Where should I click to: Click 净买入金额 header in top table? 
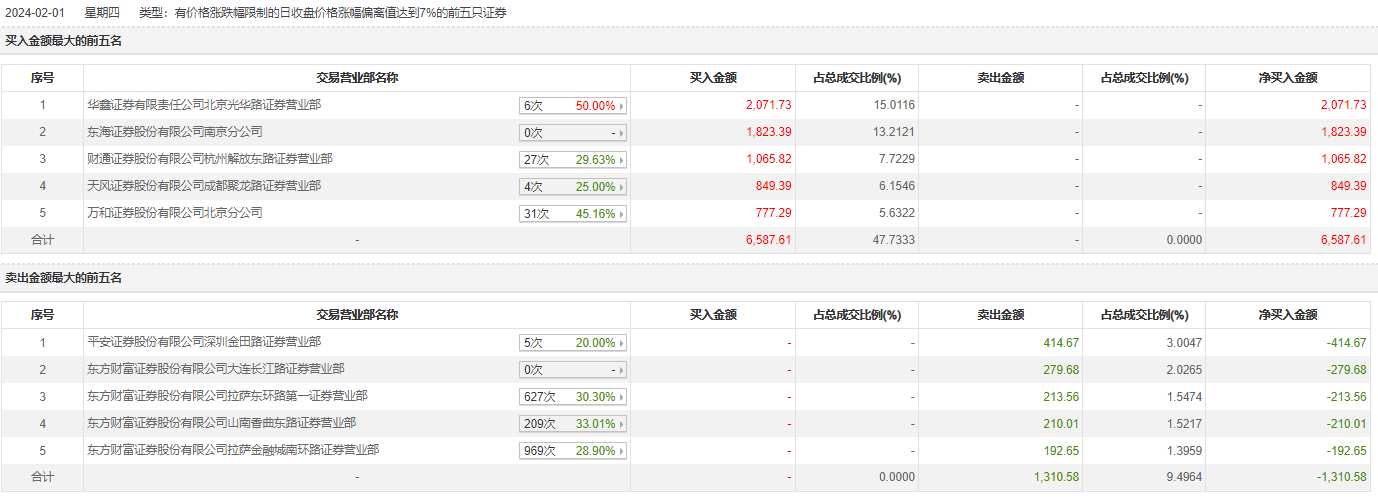[x=1288, y=78]
